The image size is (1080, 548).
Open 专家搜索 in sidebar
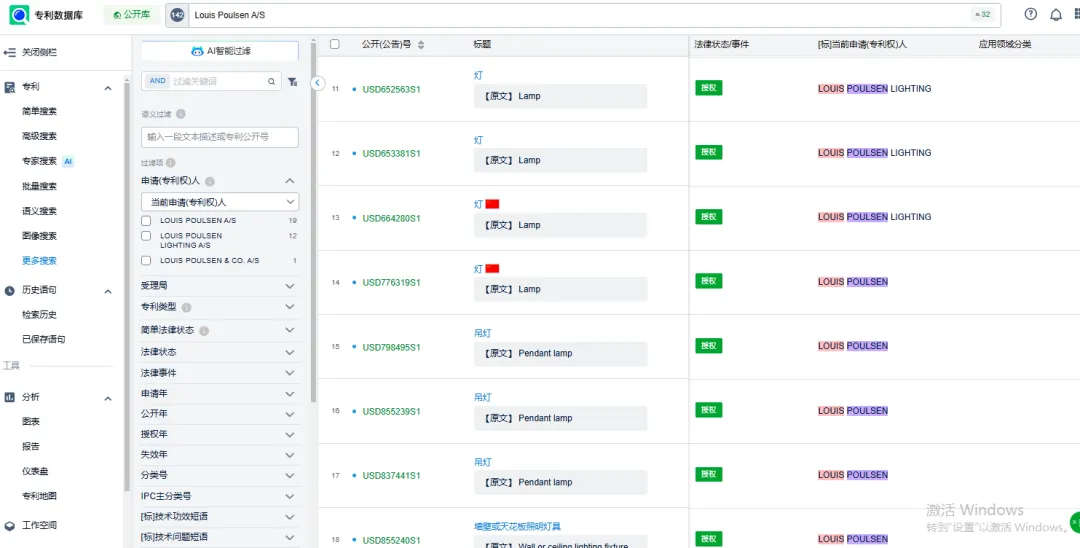tap(39, 161)
